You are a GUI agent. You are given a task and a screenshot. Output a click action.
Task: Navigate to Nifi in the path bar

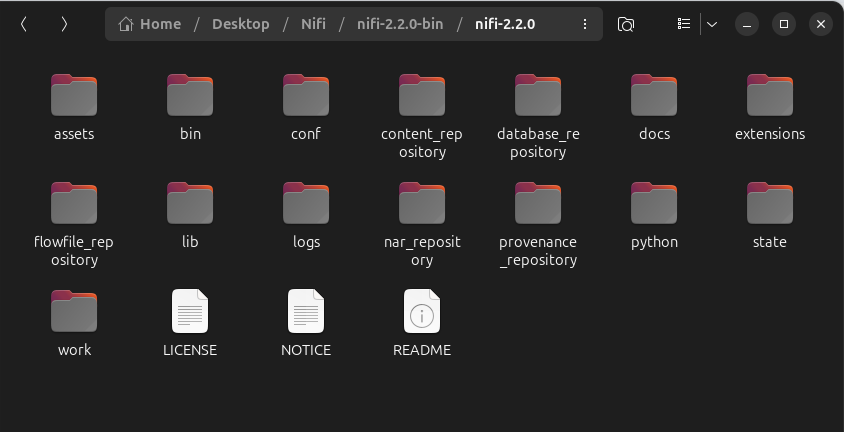pos(313,24)
